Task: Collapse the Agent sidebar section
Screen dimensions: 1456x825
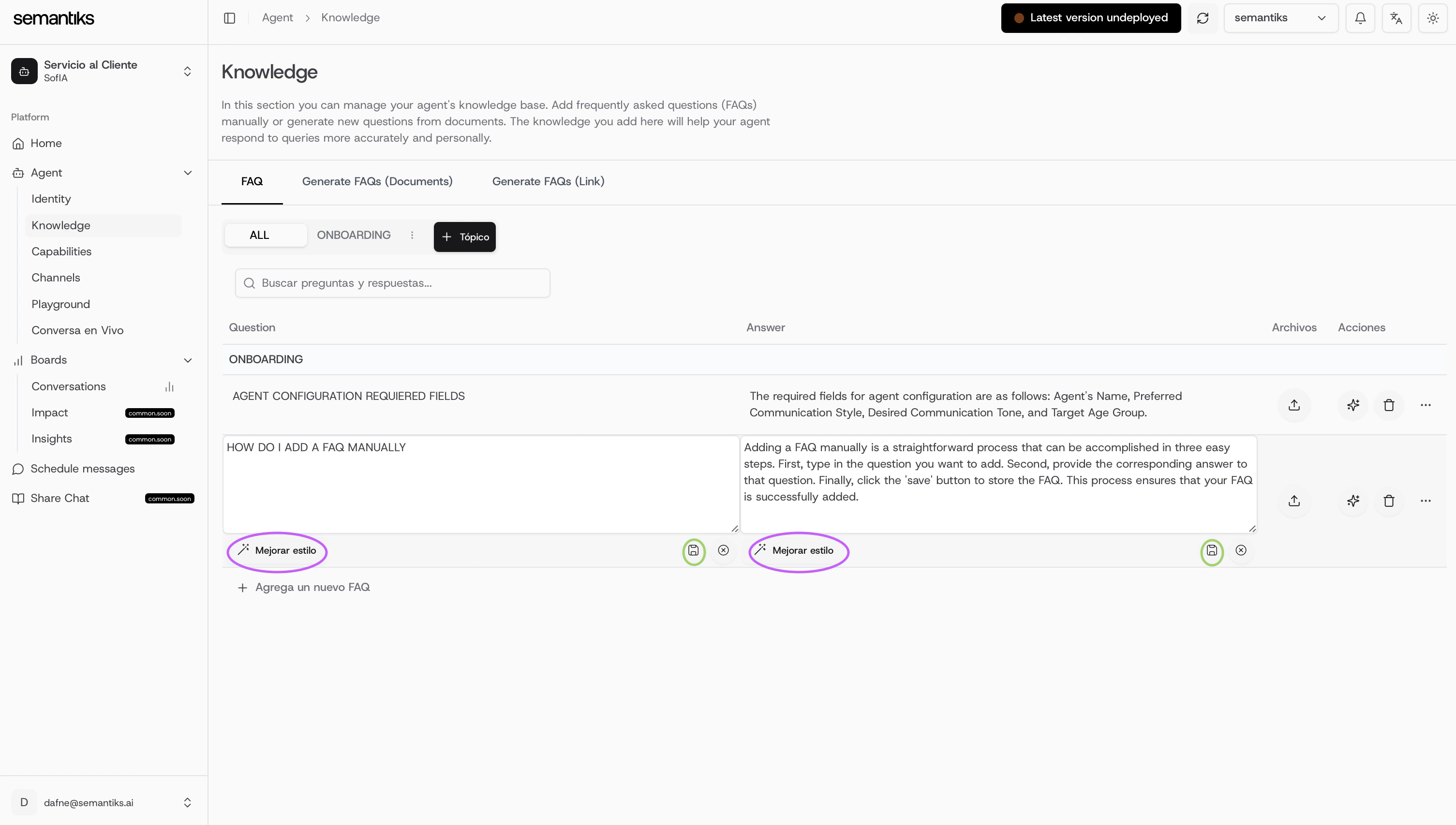Action: (188, 173)
